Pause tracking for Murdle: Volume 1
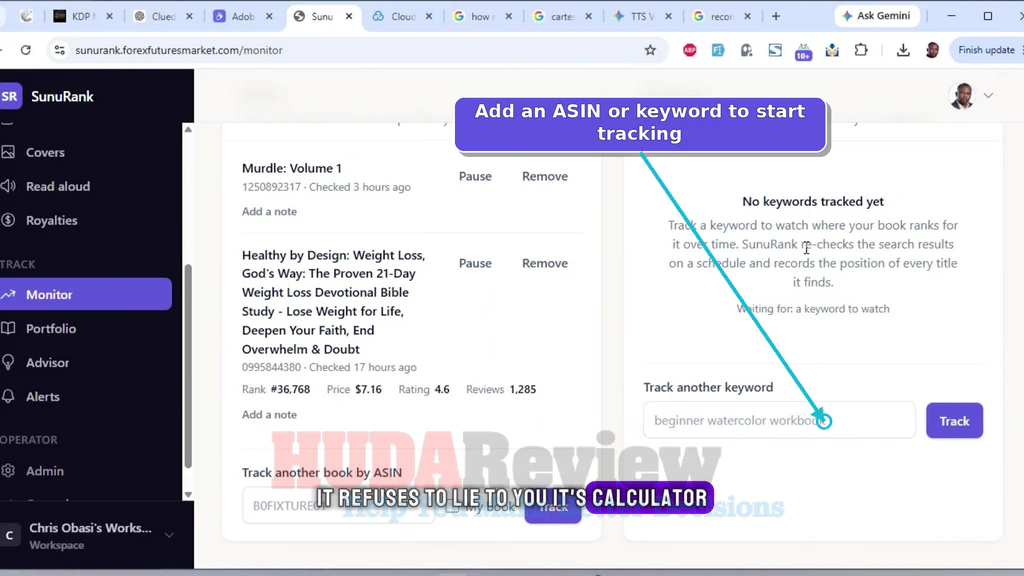The height and width of the screenshot is (576, 1024). tap(475, 176)
